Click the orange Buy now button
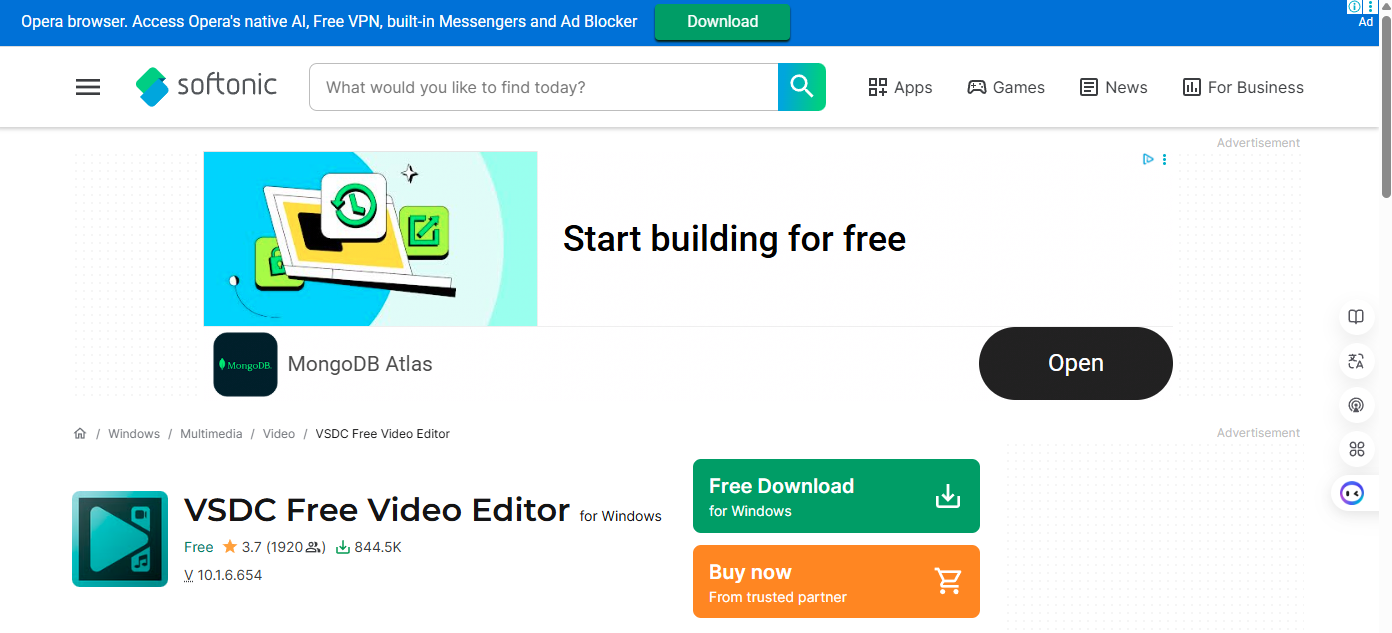The image size is (1392, 633). click(836, 582)
